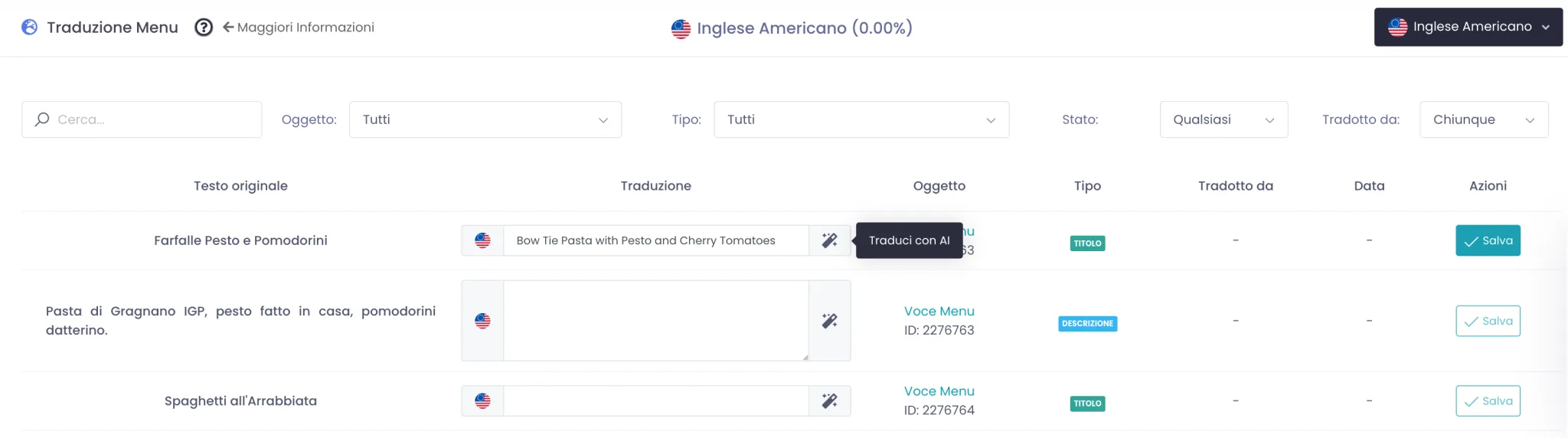Click the Traduci con AI tooltip
This screenshot has height=438, width=1568.
[x=910, y=240]
